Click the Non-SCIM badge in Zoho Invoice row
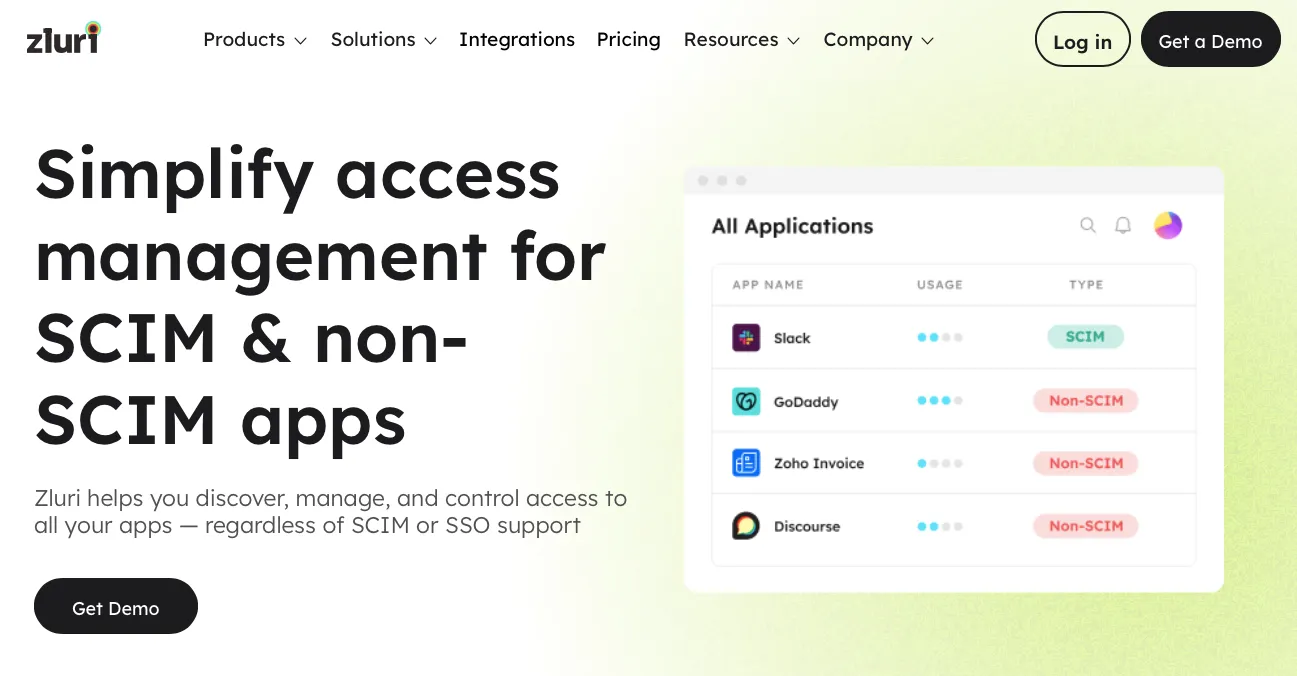 tap(1086, 463)
